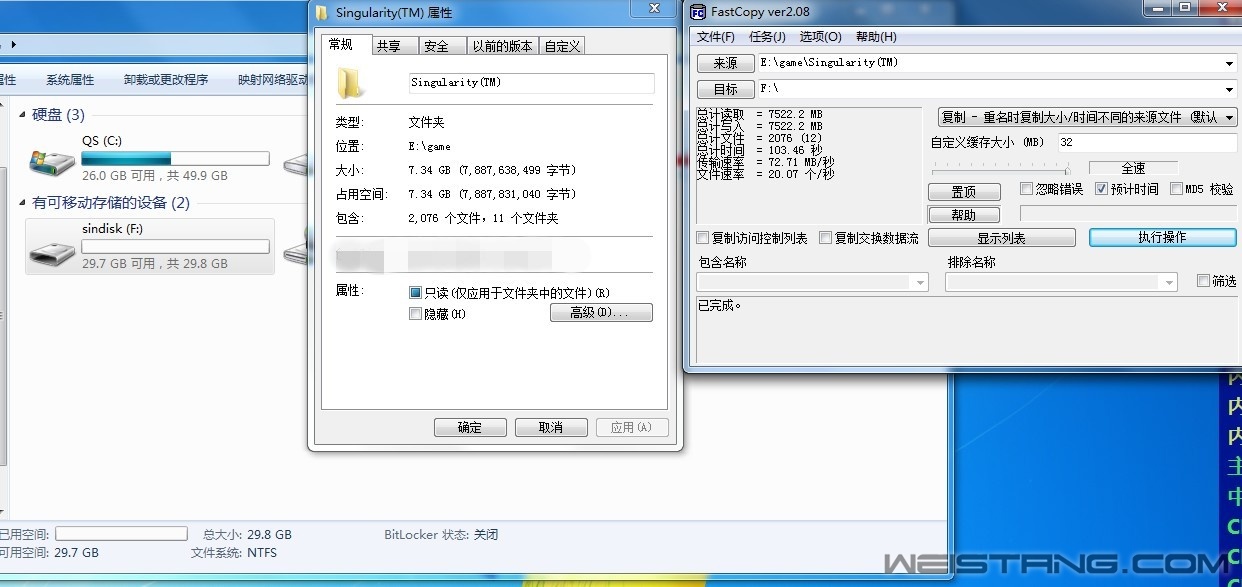Collapse the 硬盘 (3) section

tap(22, 115)
